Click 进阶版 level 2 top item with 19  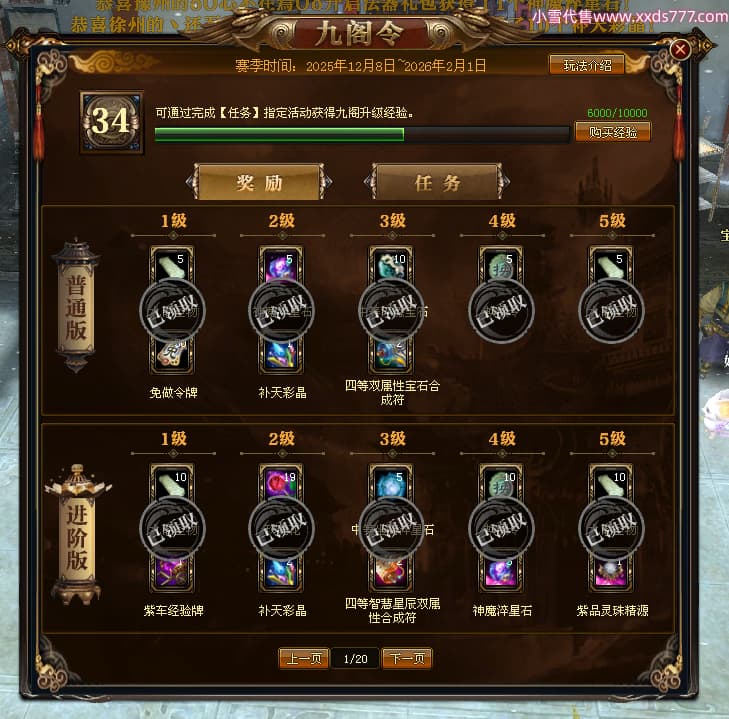(281, 483)
